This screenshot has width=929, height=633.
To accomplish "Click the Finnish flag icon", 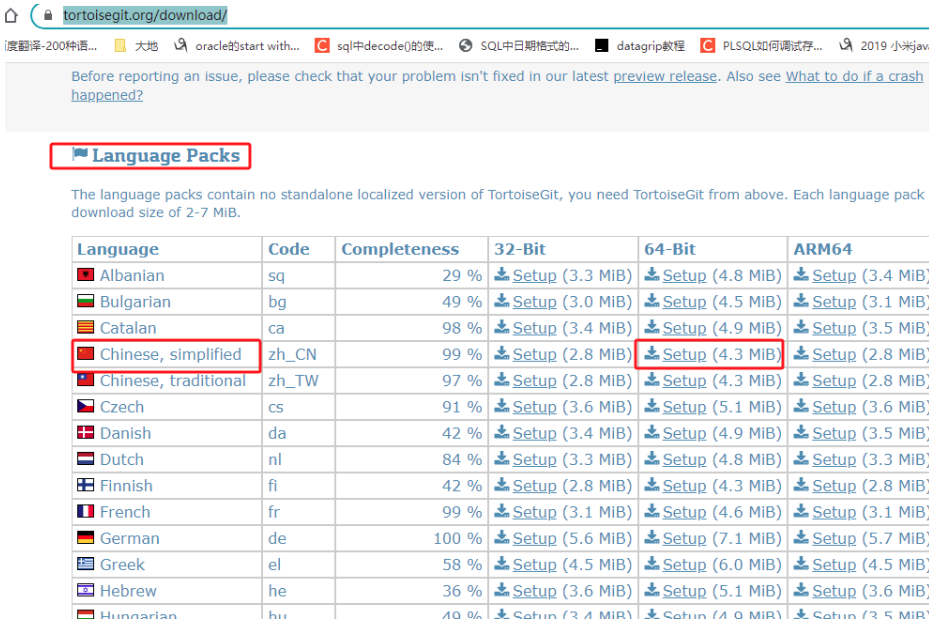I will pos(86,485).
